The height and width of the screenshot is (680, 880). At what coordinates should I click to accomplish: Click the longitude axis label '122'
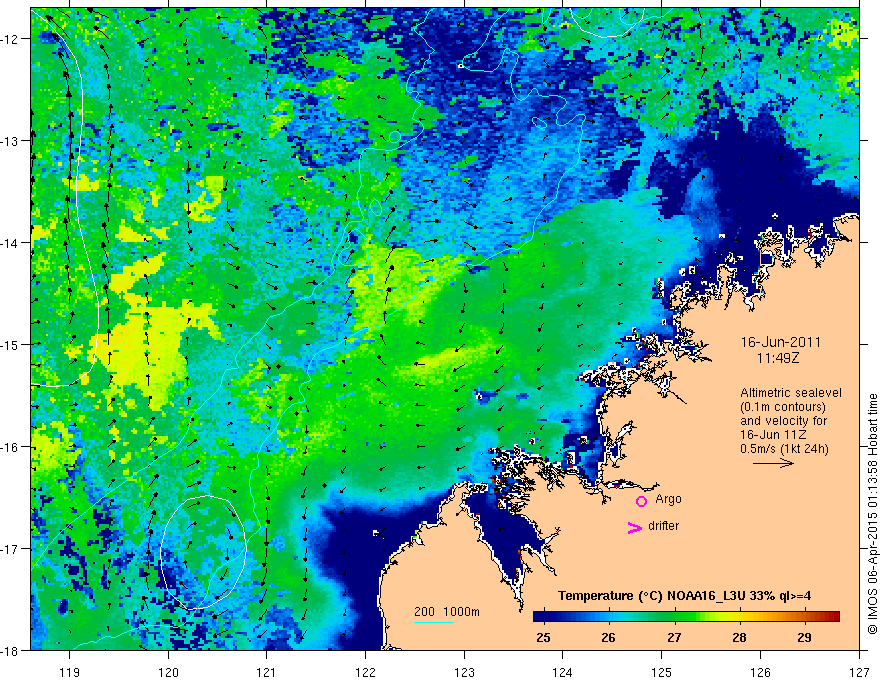[x=365, y=672]
